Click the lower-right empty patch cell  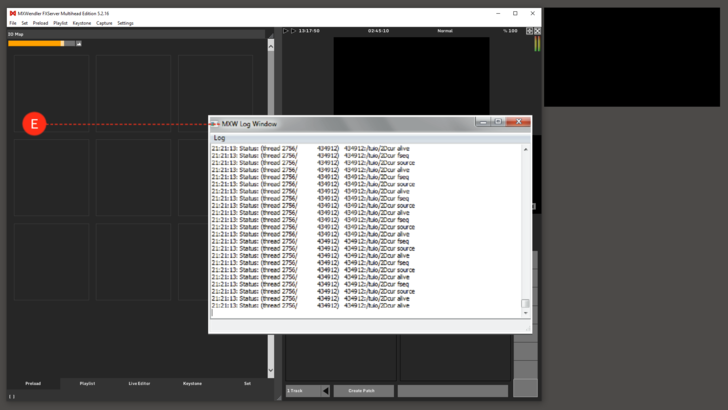click(455, 358)
